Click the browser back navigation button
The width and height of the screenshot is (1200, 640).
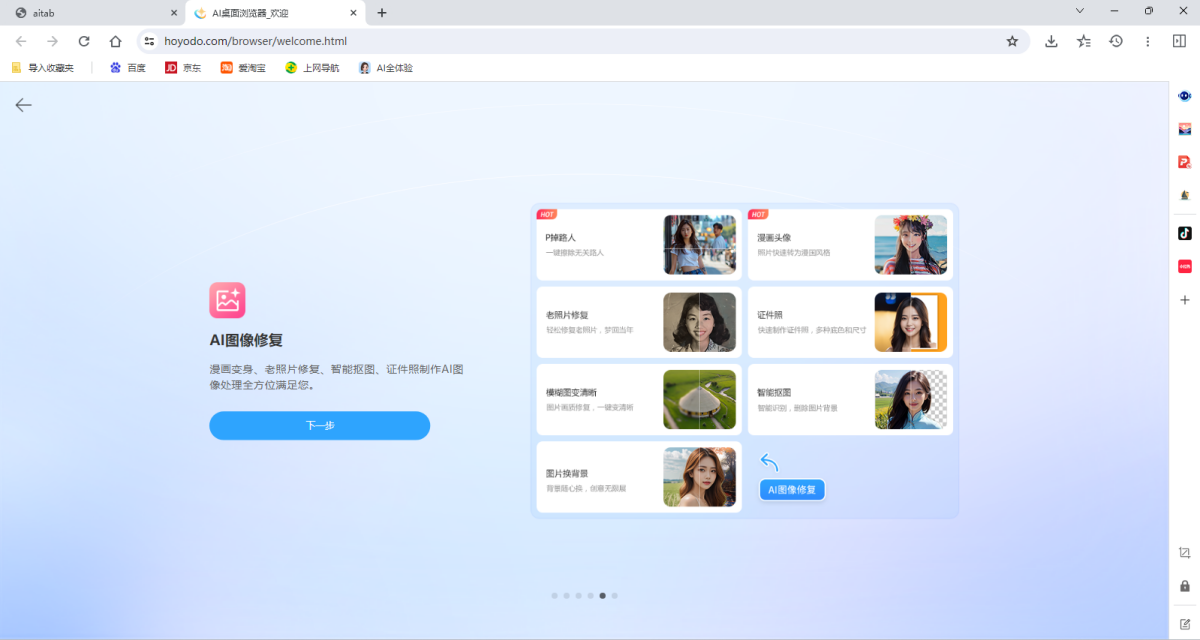(x=21, y=41)
